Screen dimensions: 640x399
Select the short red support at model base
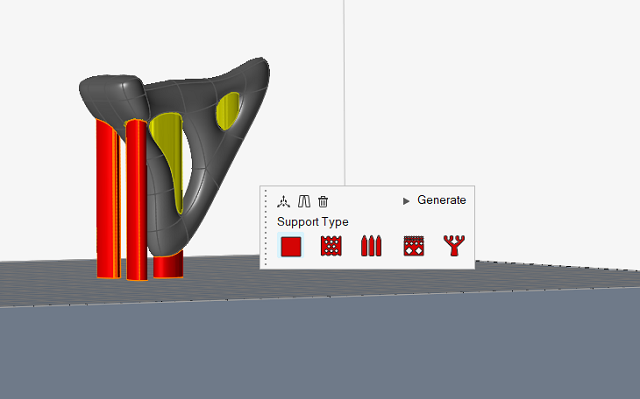(168, 265)
